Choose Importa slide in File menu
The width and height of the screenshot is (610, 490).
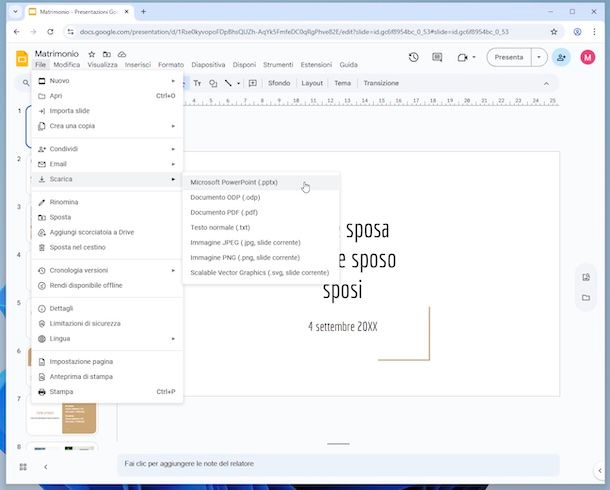click(107, 111)
